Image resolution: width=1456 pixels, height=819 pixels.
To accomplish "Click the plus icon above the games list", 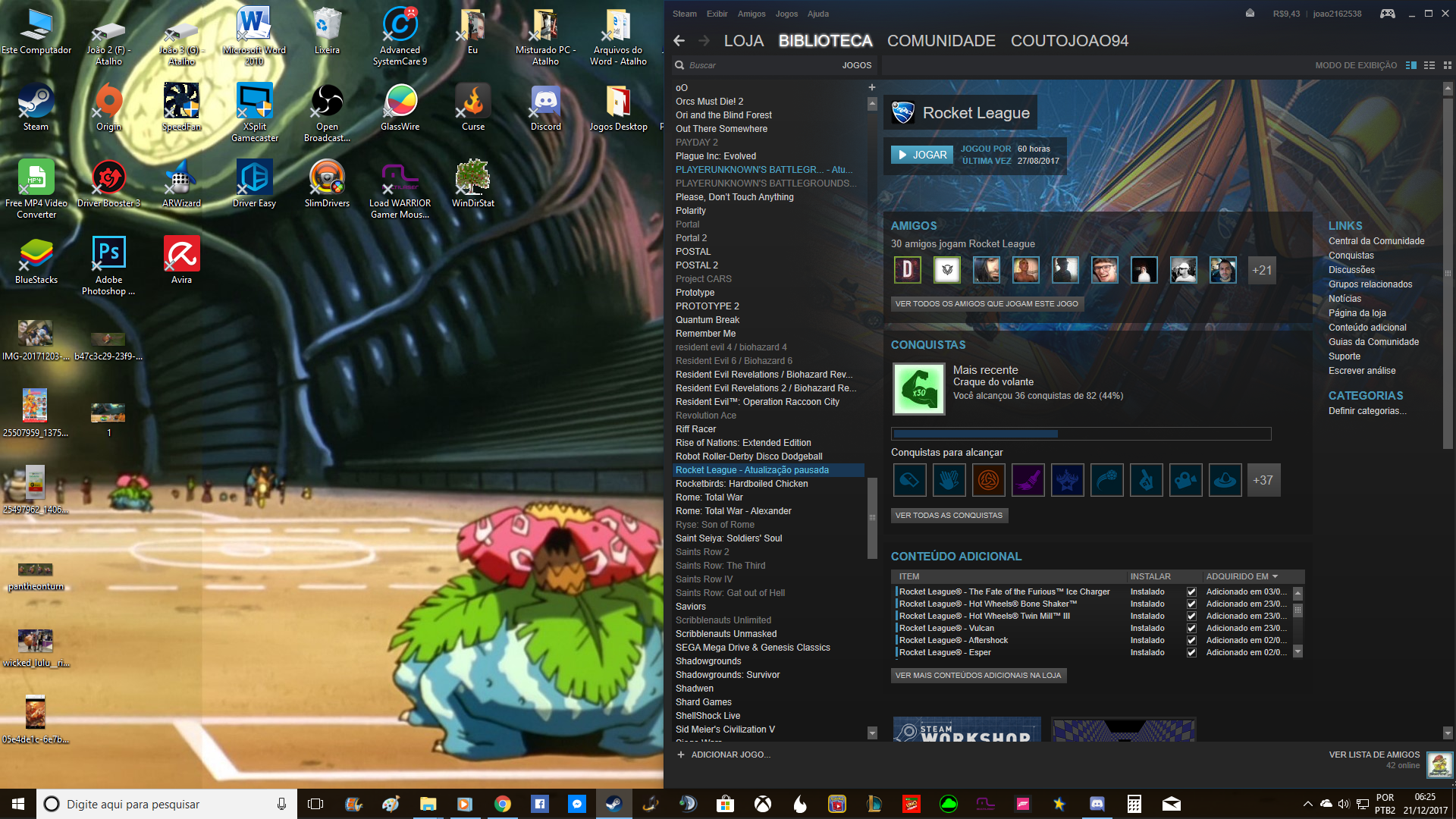I will pyautogui.click(x=872, y=88).
